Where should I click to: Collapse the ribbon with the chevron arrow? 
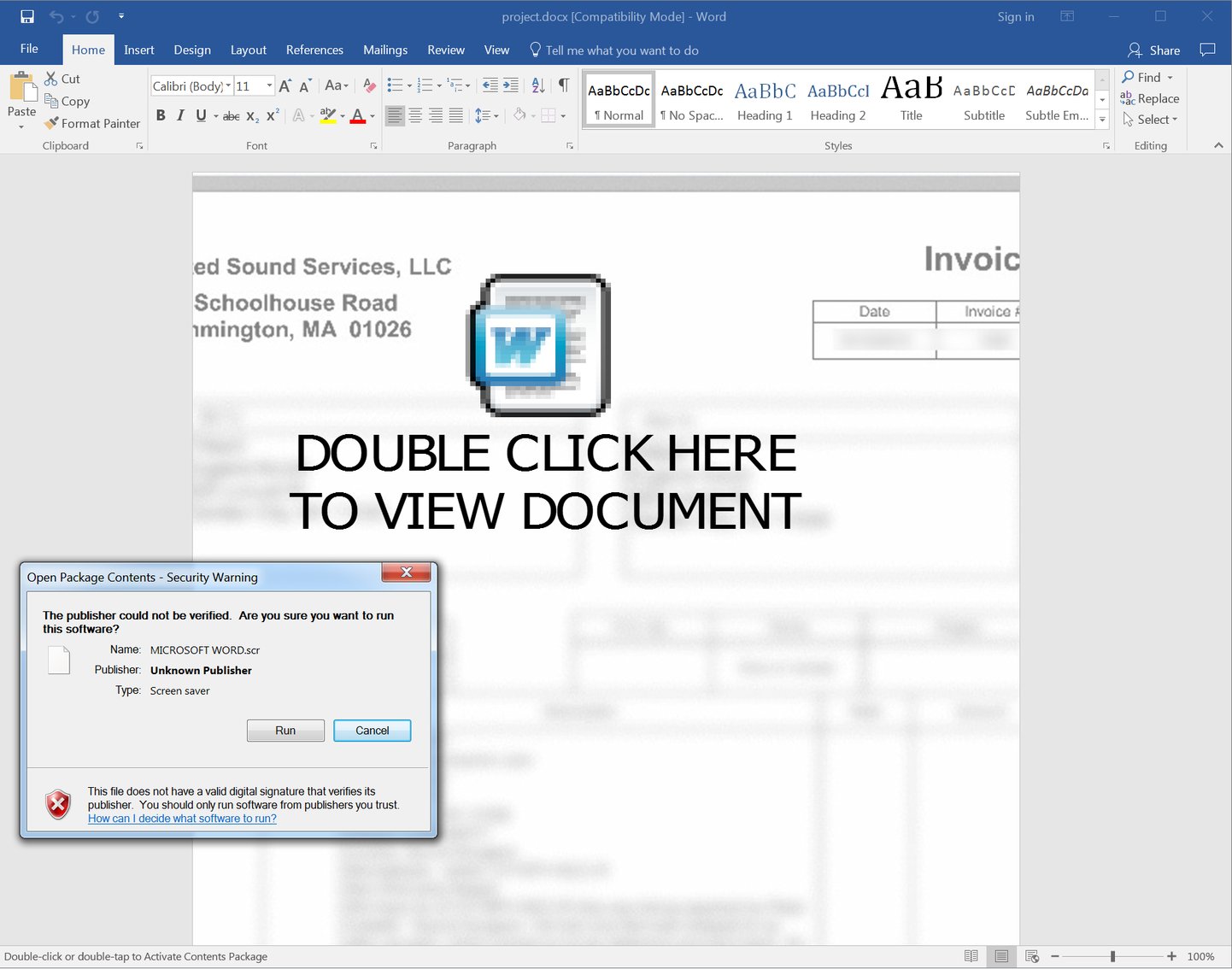1217,145
